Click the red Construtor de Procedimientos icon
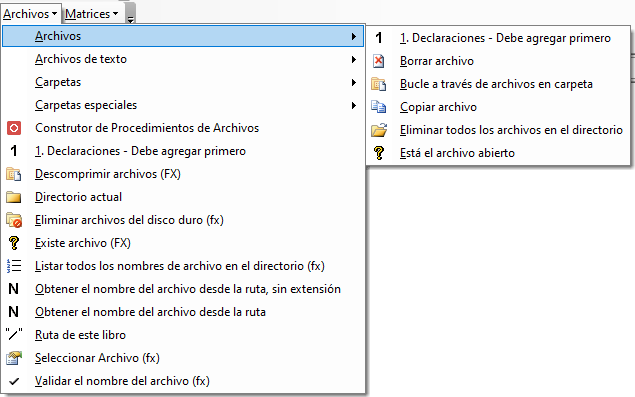 point(14,128)
